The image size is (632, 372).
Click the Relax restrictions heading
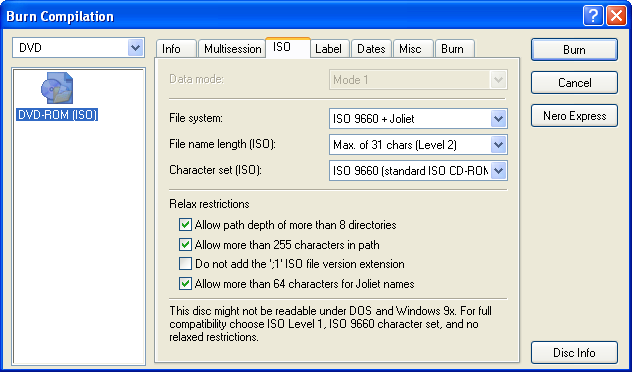[x=209, y=204]
